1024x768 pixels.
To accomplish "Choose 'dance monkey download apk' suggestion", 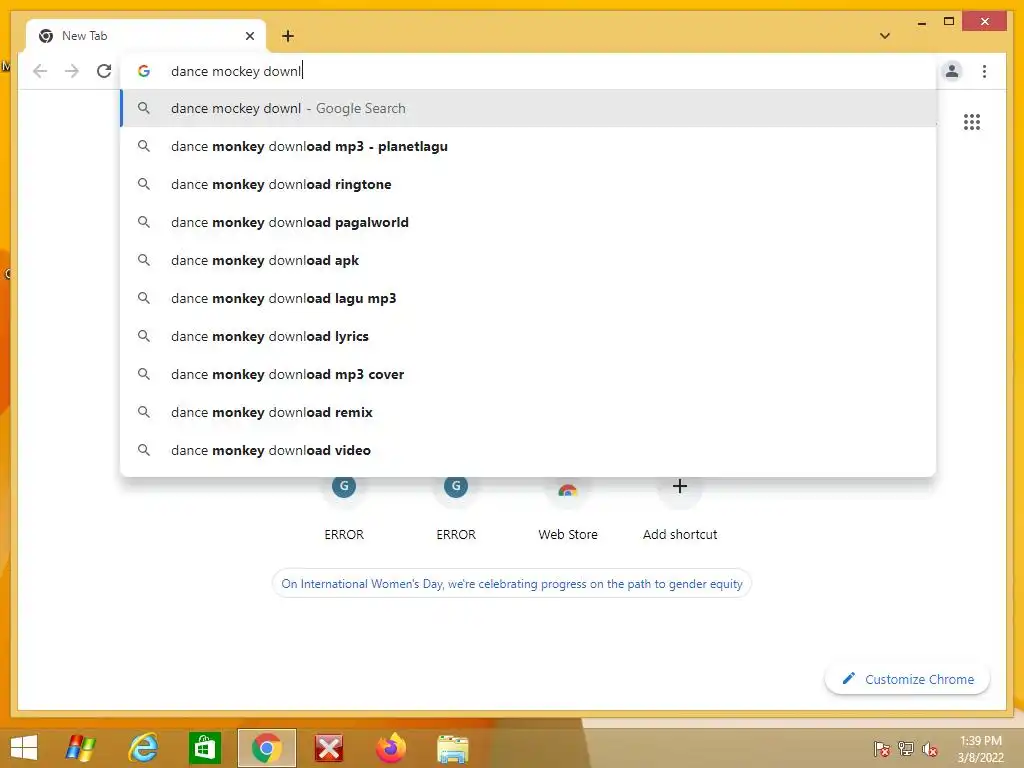I will coord(528,260).
